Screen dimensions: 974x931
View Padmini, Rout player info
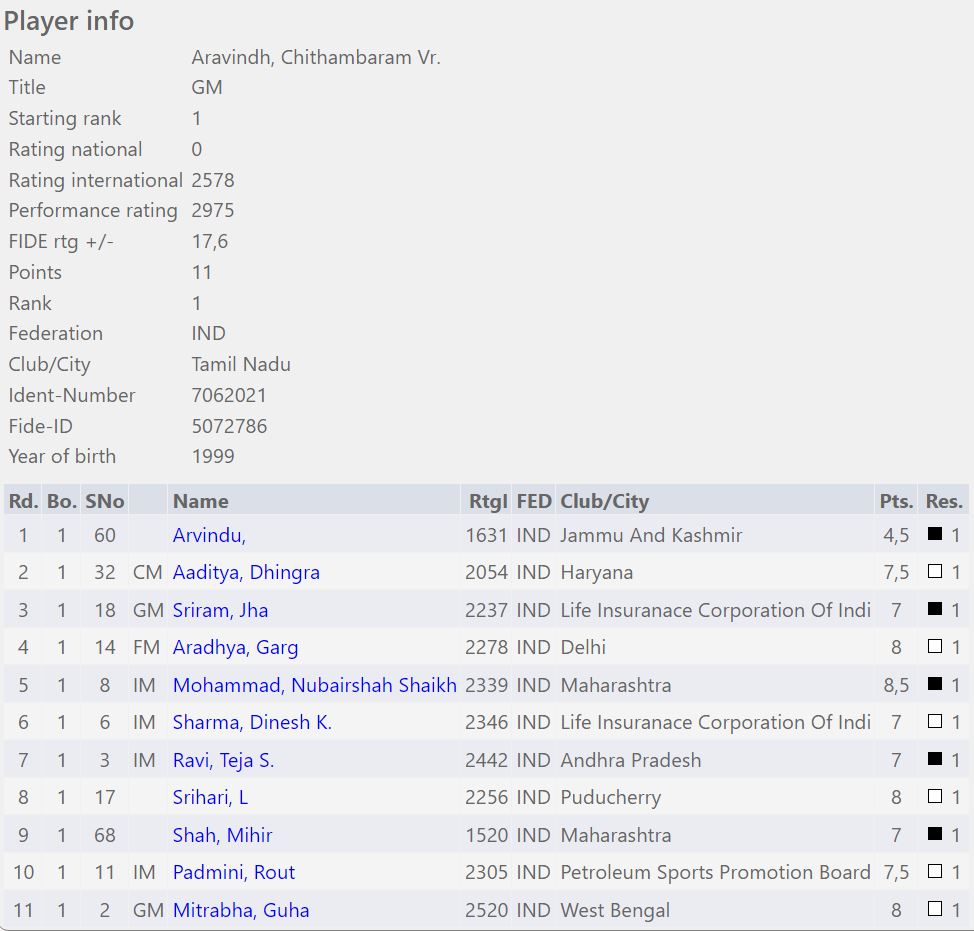point(234,873)
